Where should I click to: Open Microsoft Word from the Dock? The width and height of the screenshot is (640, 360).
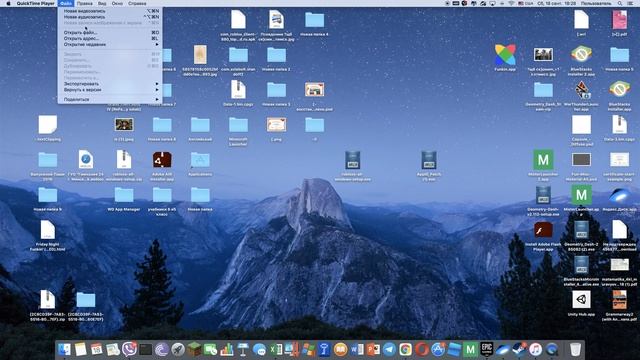[357, 349]
